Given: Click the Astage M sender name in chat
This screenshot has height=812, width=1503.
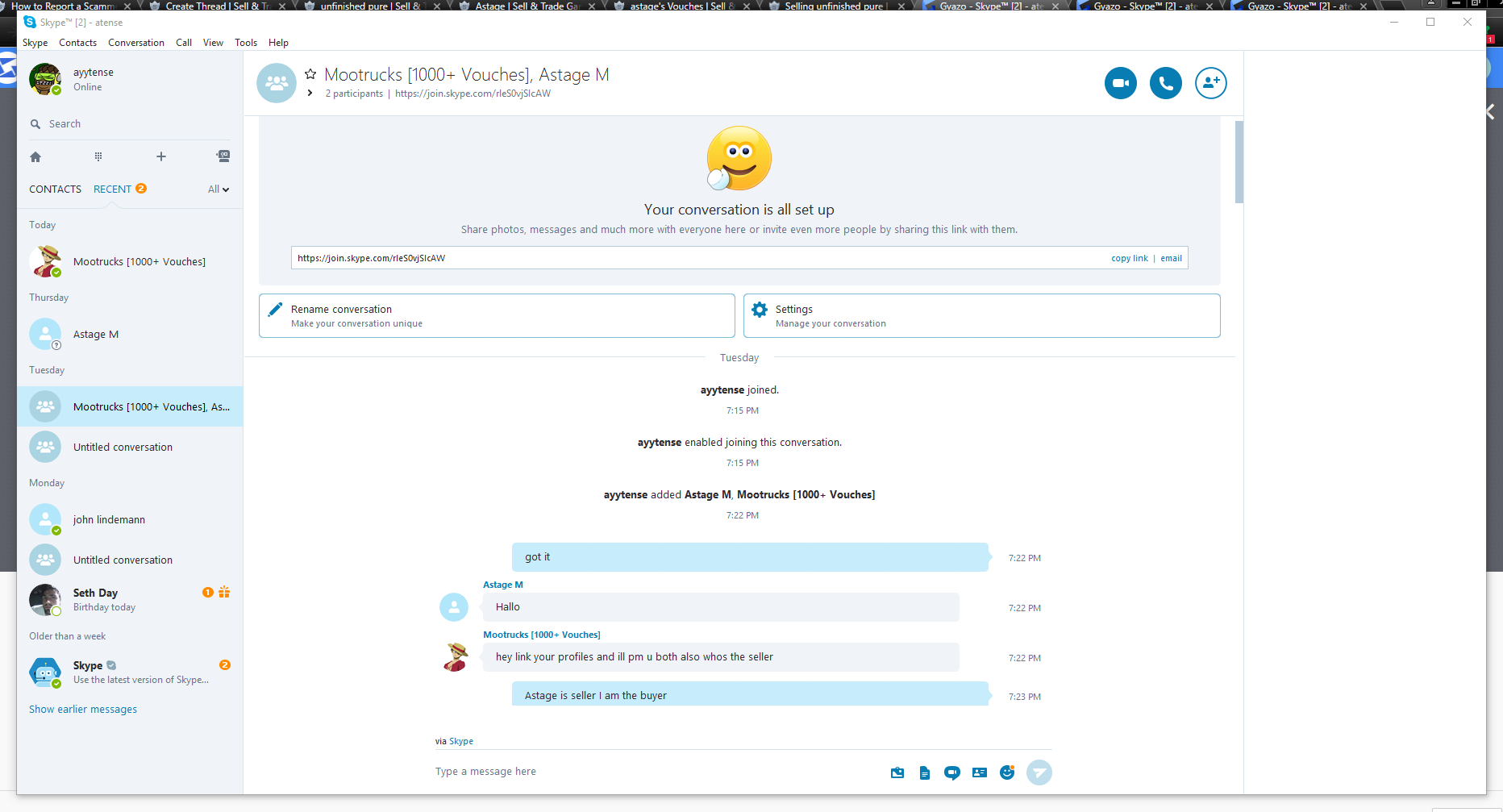Looking at the screenshot, I should pyautogui.click(x=503, y=585).
